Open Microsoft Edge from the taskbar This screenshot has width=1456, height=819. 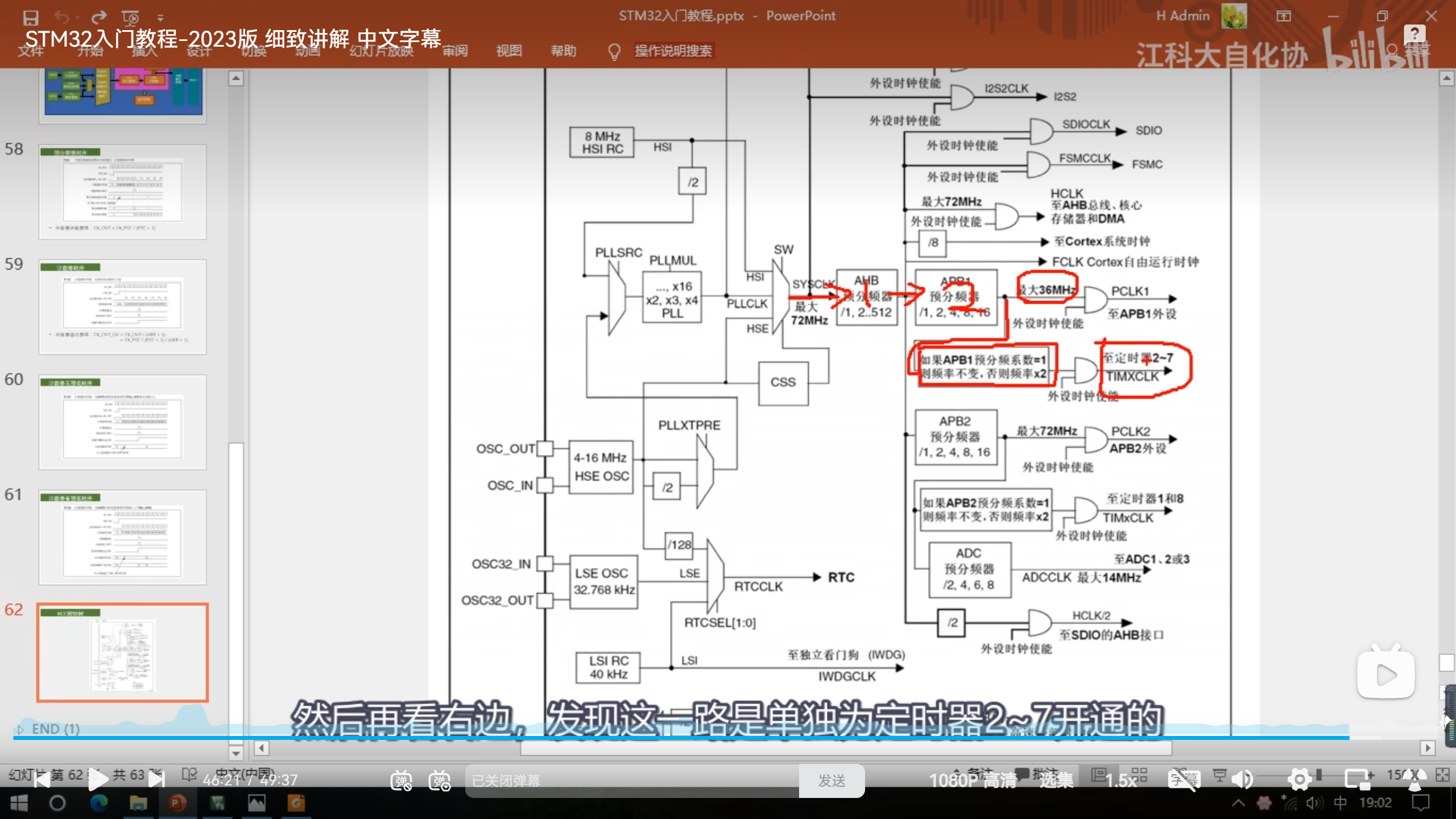pyautogui.click(x=99, y=803)
